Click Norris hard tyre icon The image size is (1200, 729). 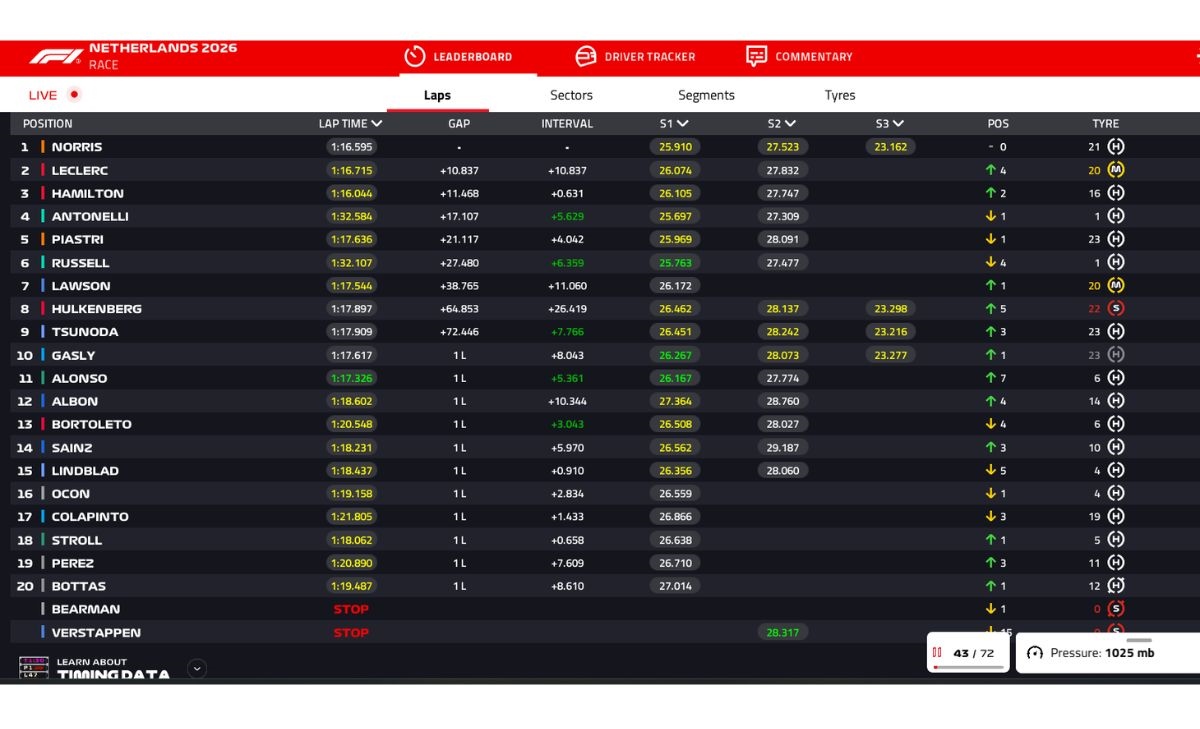(1116, 147)
